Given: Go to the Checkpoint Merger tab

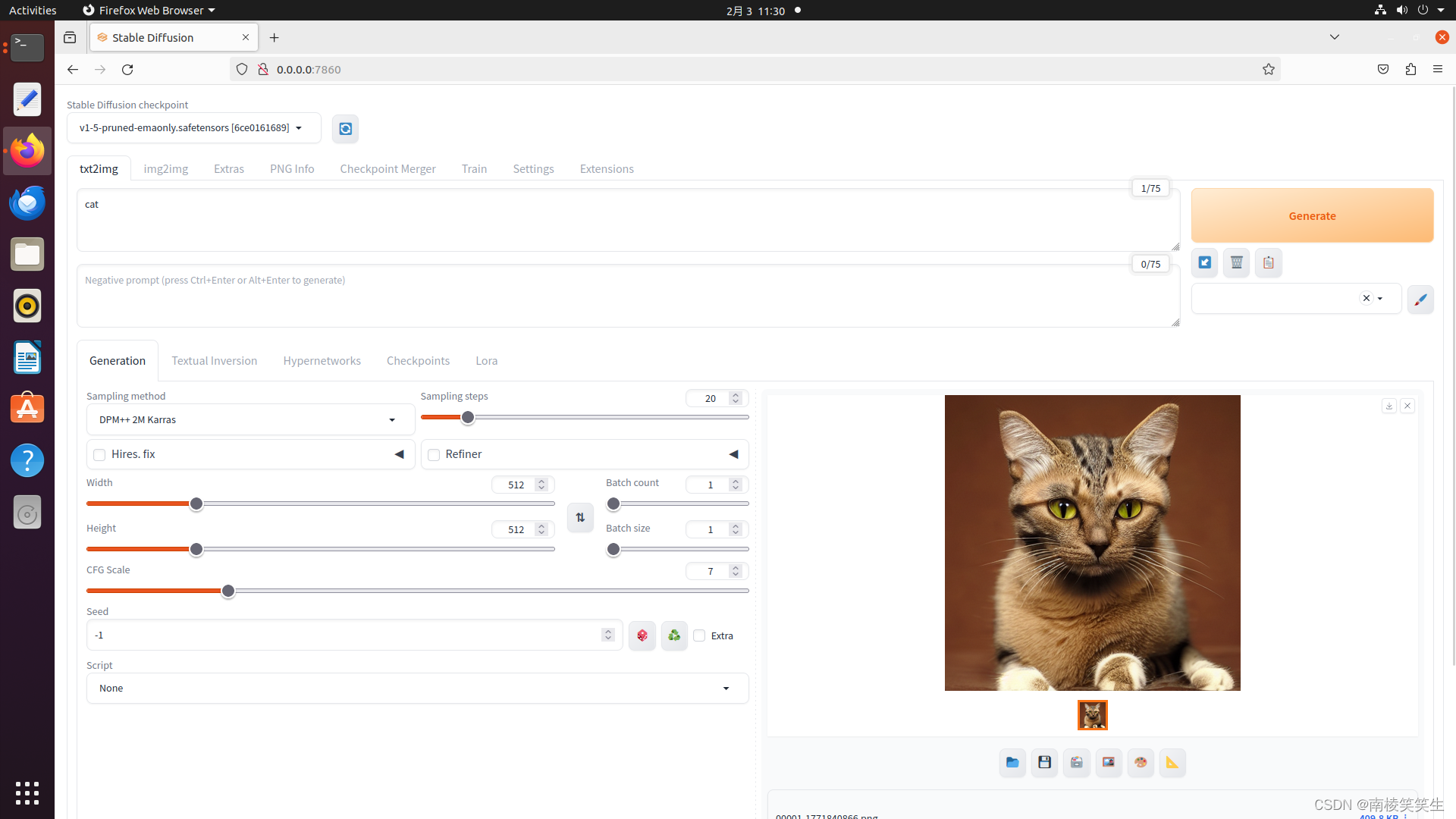Looking at the screenshot, I should pyautogui.click(x=388, y=168).
